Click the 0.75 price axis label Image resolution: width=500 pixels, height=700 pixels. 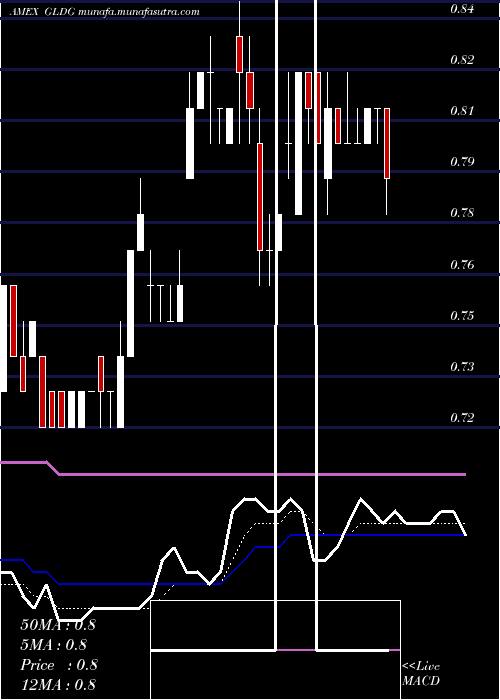pos(462,316)
